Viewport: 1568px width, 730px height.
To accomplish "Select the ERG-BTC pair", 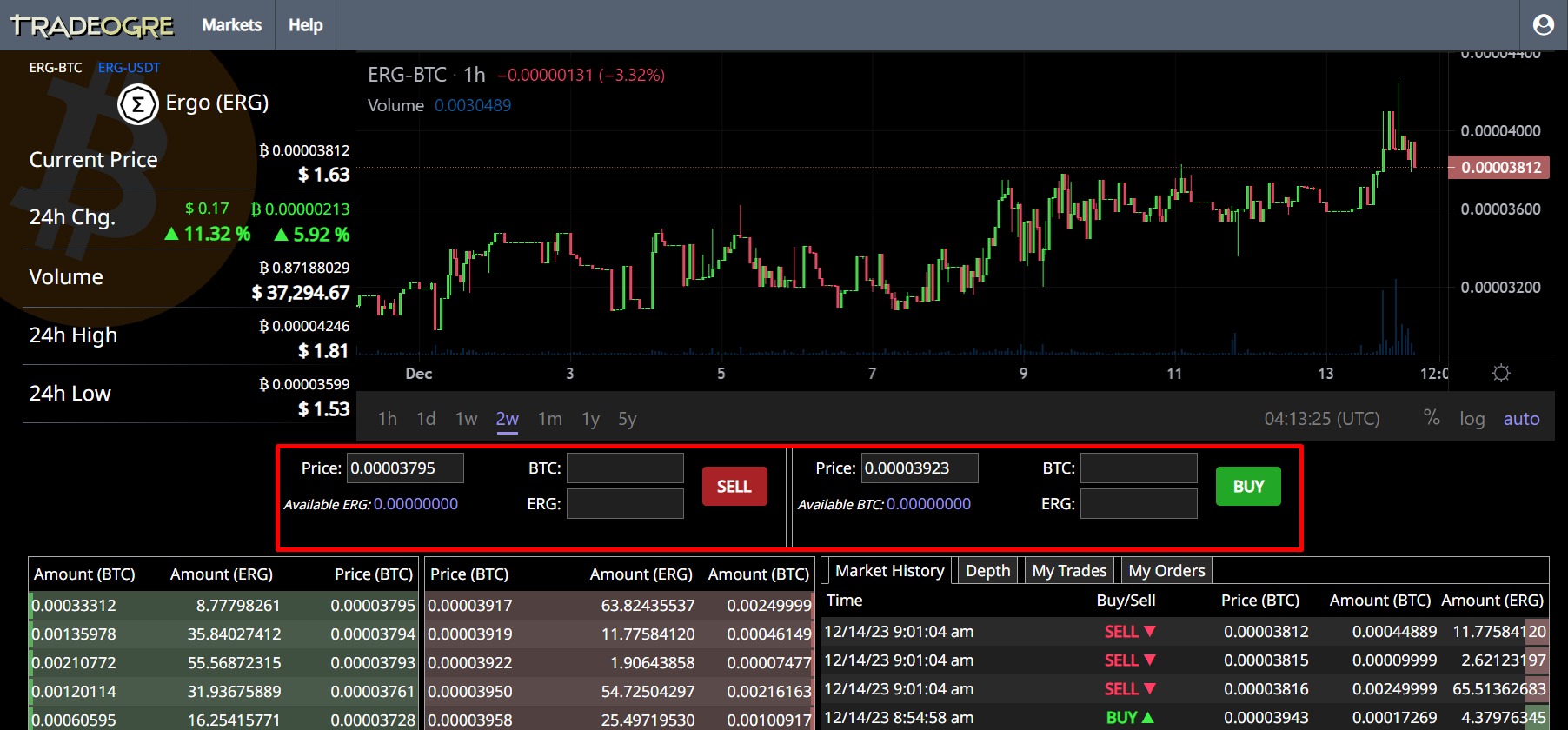I will [56, 67].
